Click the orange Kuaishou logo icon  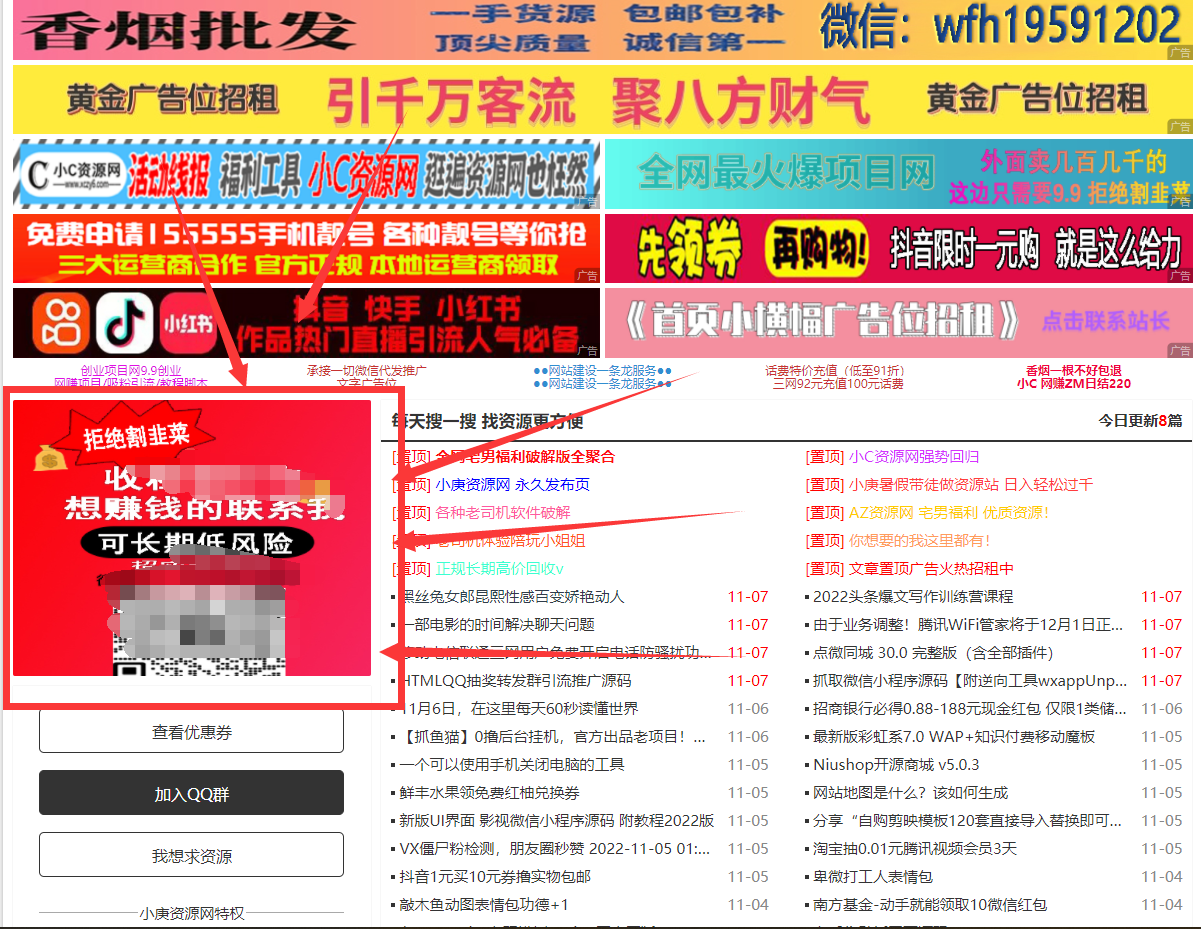tap(60, 323)
